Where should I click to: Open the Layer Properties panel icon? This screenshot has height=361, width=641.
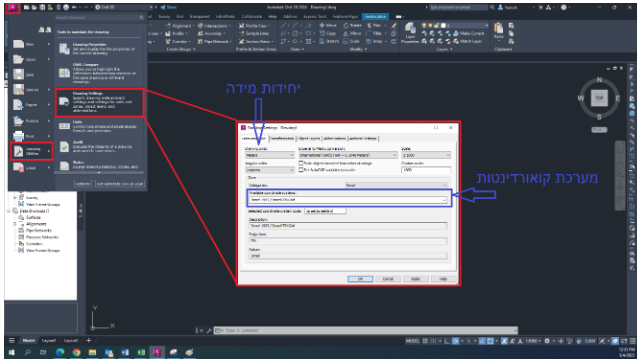(x=410, y=33)
